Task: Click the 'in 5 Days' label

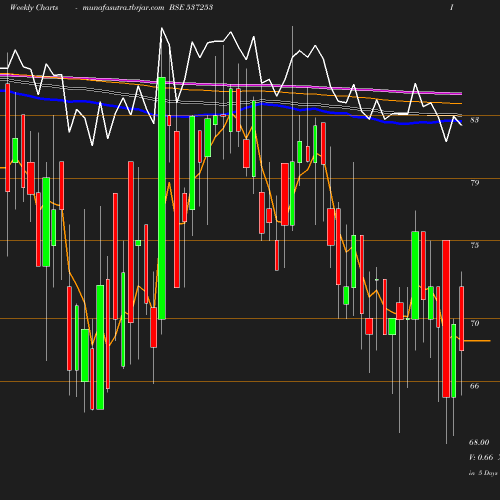Action: tap(483, 473)
